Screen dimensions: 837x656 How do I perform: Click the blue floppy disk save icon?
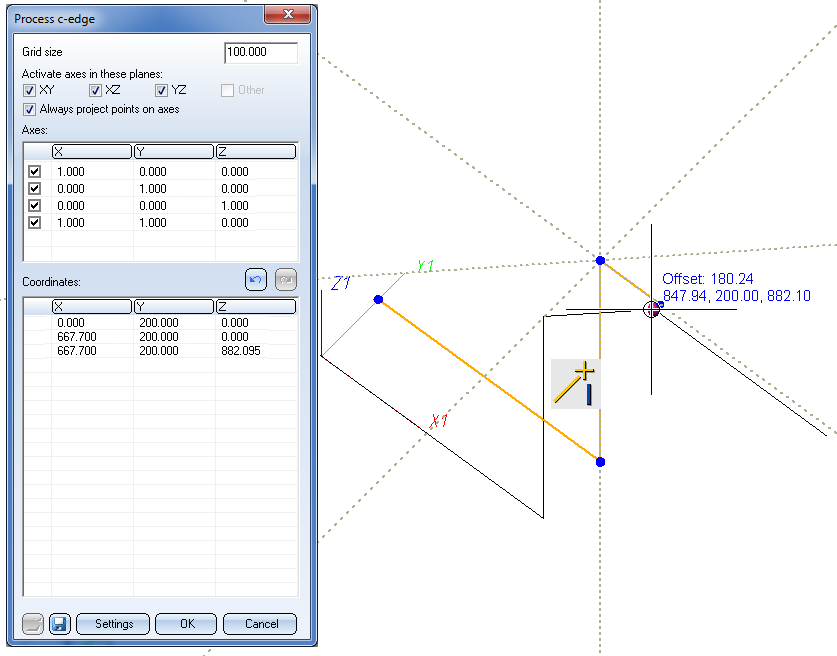pos(59,624)
